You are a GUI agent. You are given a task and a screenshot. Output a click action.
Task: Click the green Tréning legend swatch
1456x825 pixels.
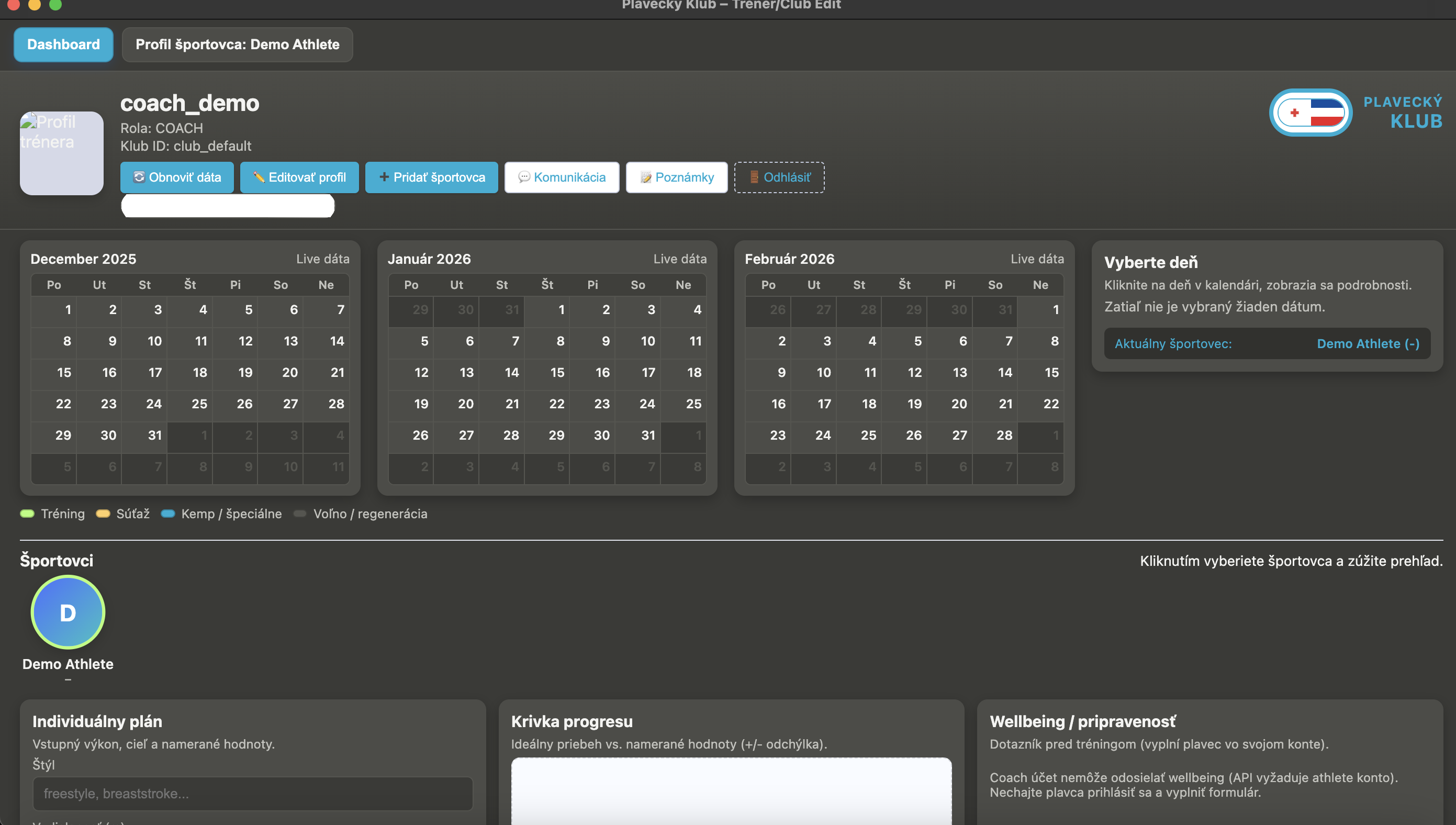click(x=27, y=514)
